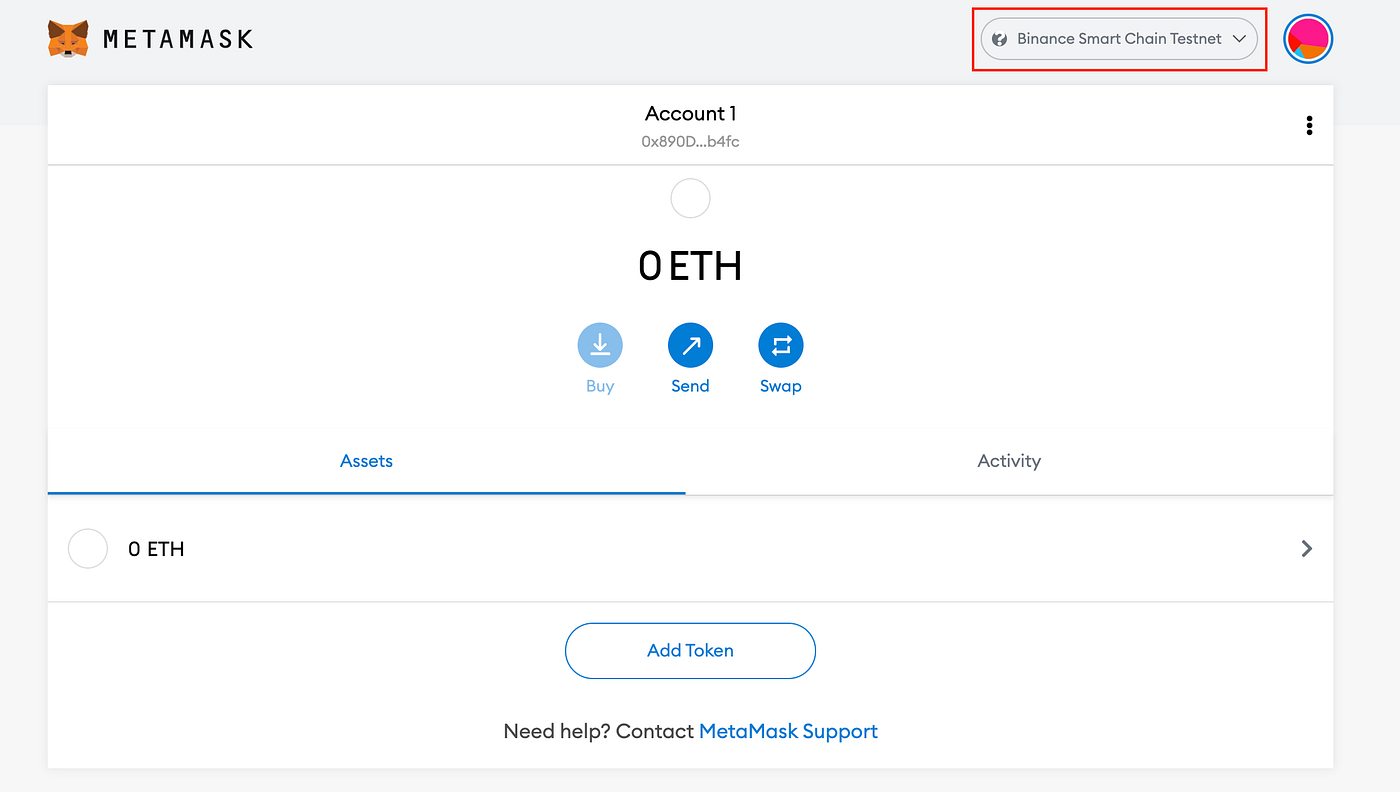Click the Swap arrows icon
Viewport: 1400px width, 792px height.
(781, 345)
